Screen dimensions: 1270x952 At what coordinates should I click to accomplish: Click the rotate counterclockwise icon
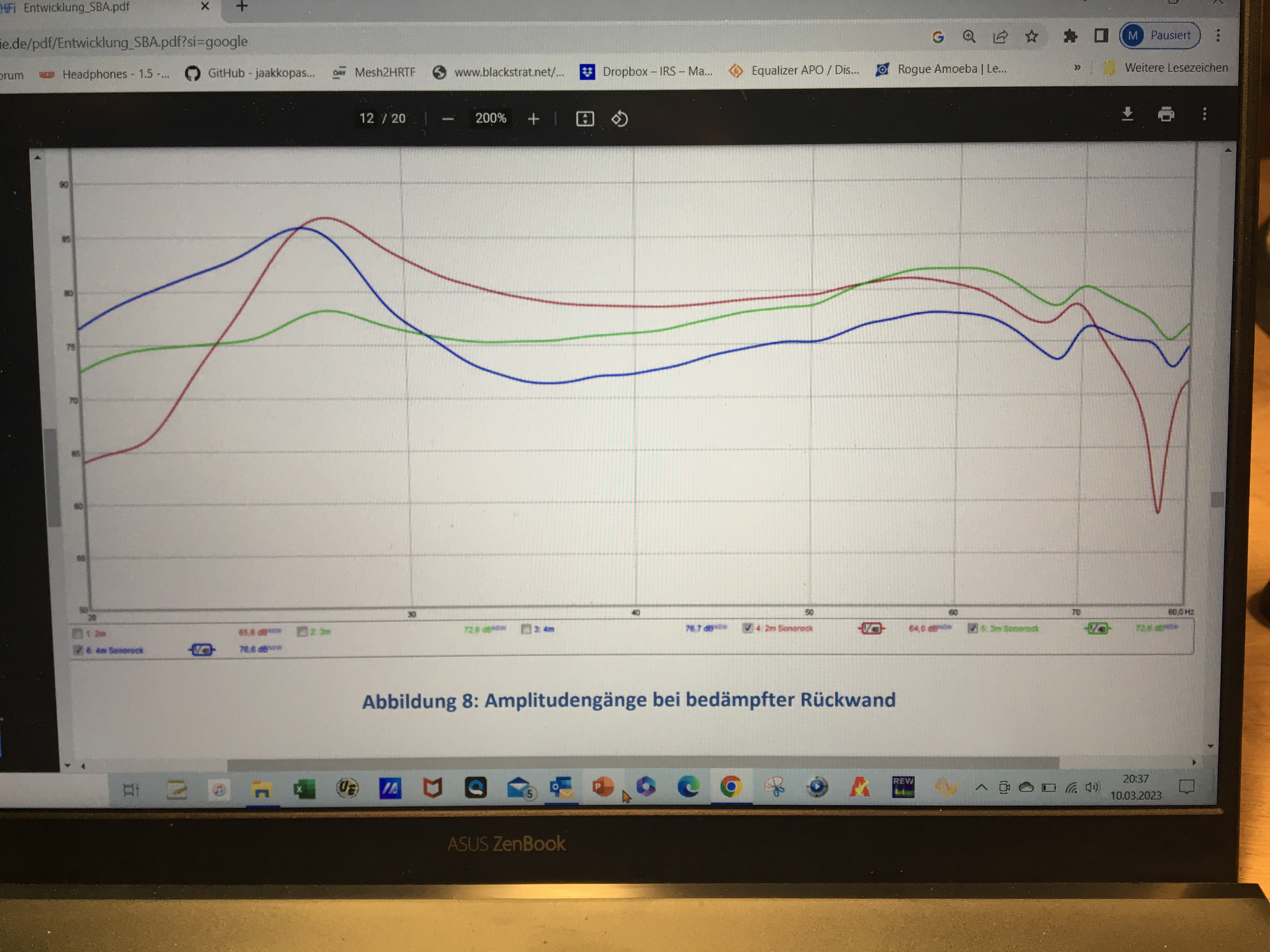tap(620, 119)
